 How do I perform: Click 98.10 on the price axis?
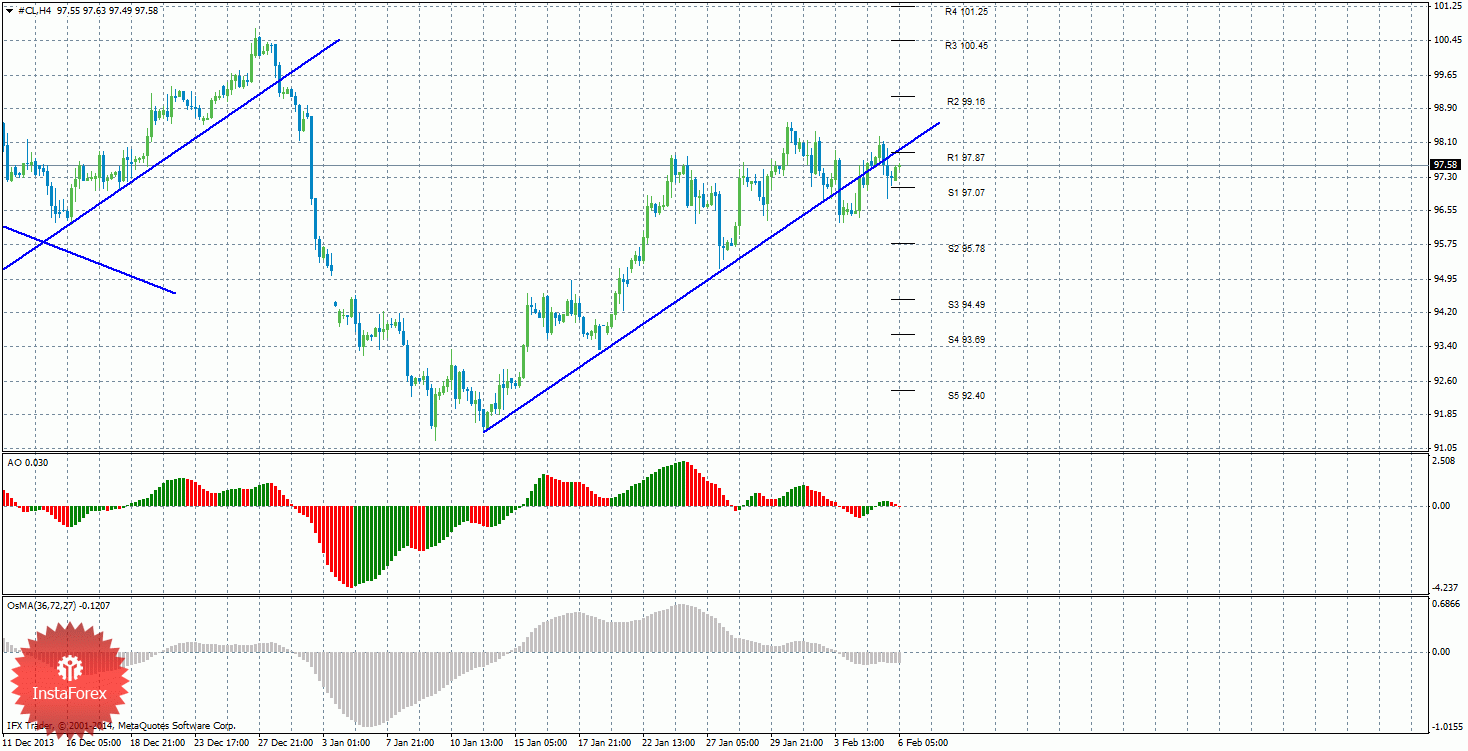1445,142
